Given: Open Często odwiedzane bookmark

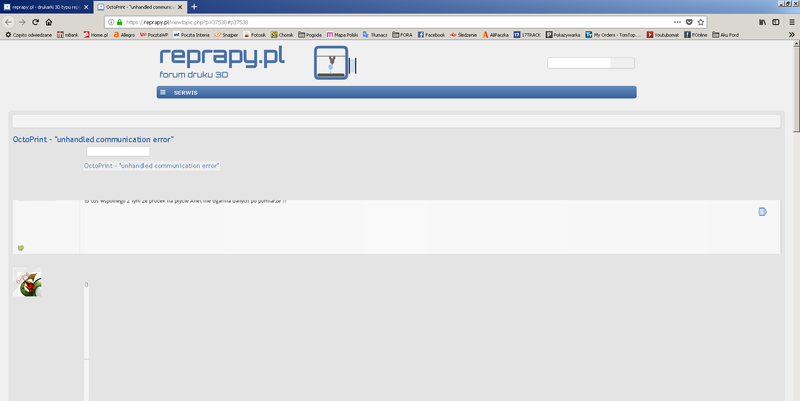Looking at the screenshot, I should [29, 35].
